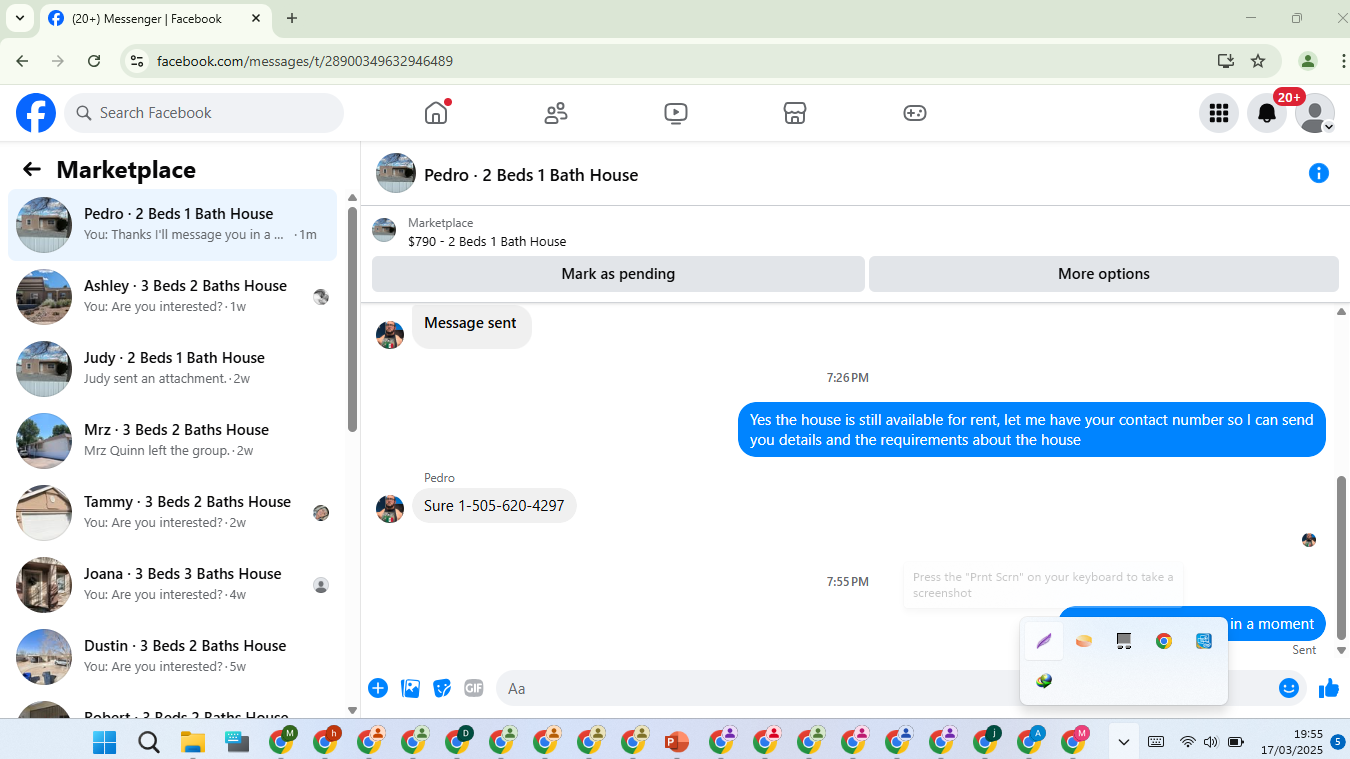Click the orange disc tray icon

pyautogui.click(x=1084, y=641)
